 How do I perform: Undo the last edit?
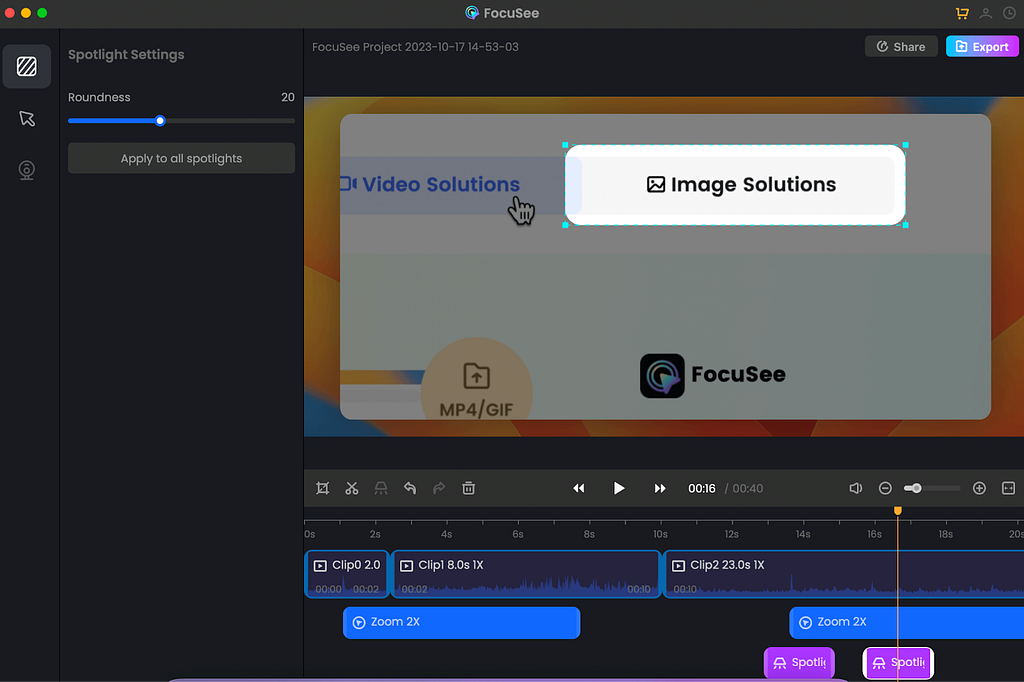coord(410,488)
